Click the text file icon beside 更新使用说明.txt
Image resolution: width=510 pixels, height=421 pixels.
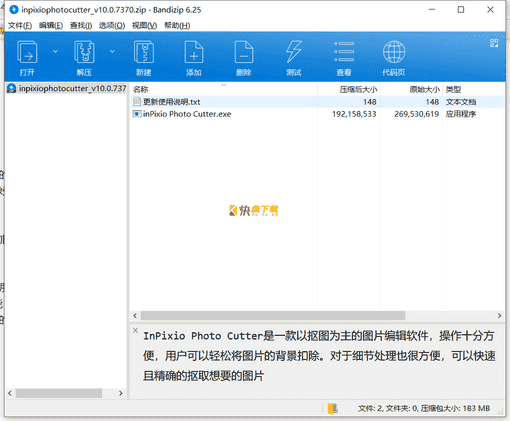click(x=137, y=102)
